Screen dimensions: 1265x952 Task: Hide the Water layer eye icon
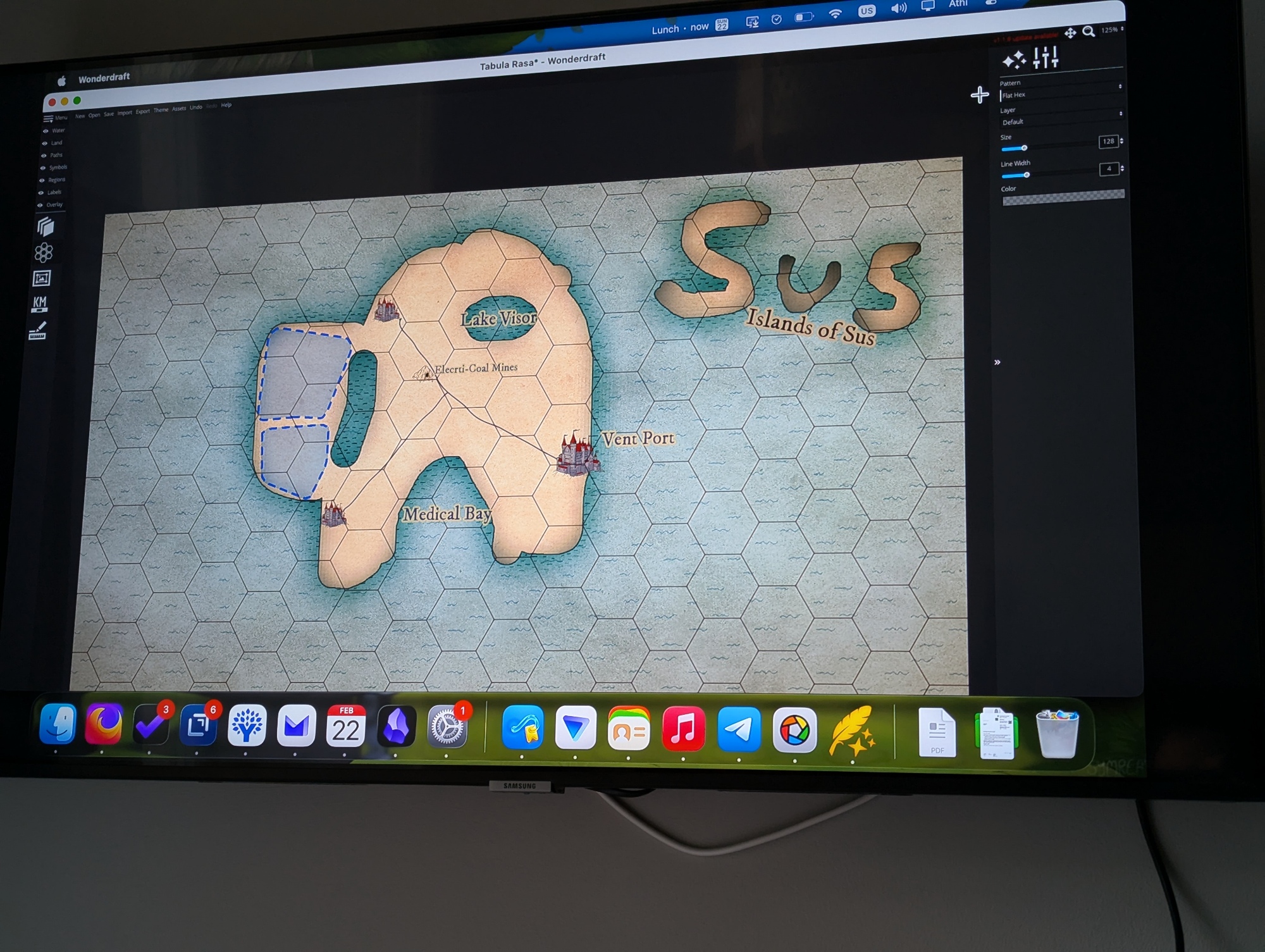[46, 131]
